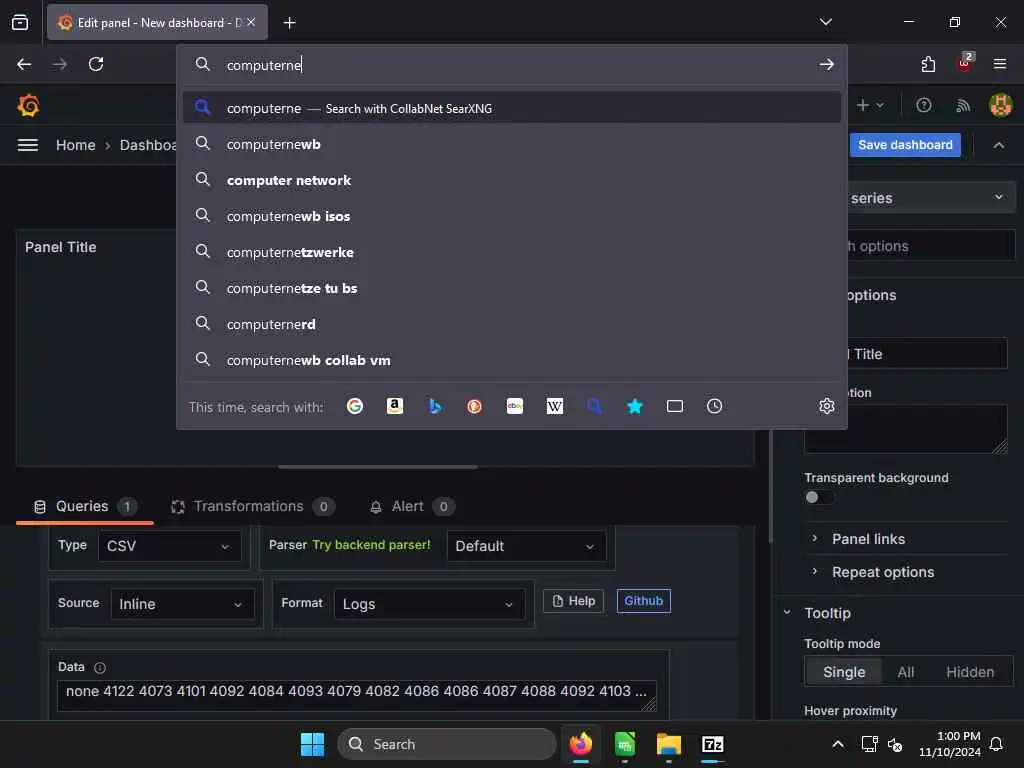
Task: Toggle Transparent background switch
Action: click(819, 497)
